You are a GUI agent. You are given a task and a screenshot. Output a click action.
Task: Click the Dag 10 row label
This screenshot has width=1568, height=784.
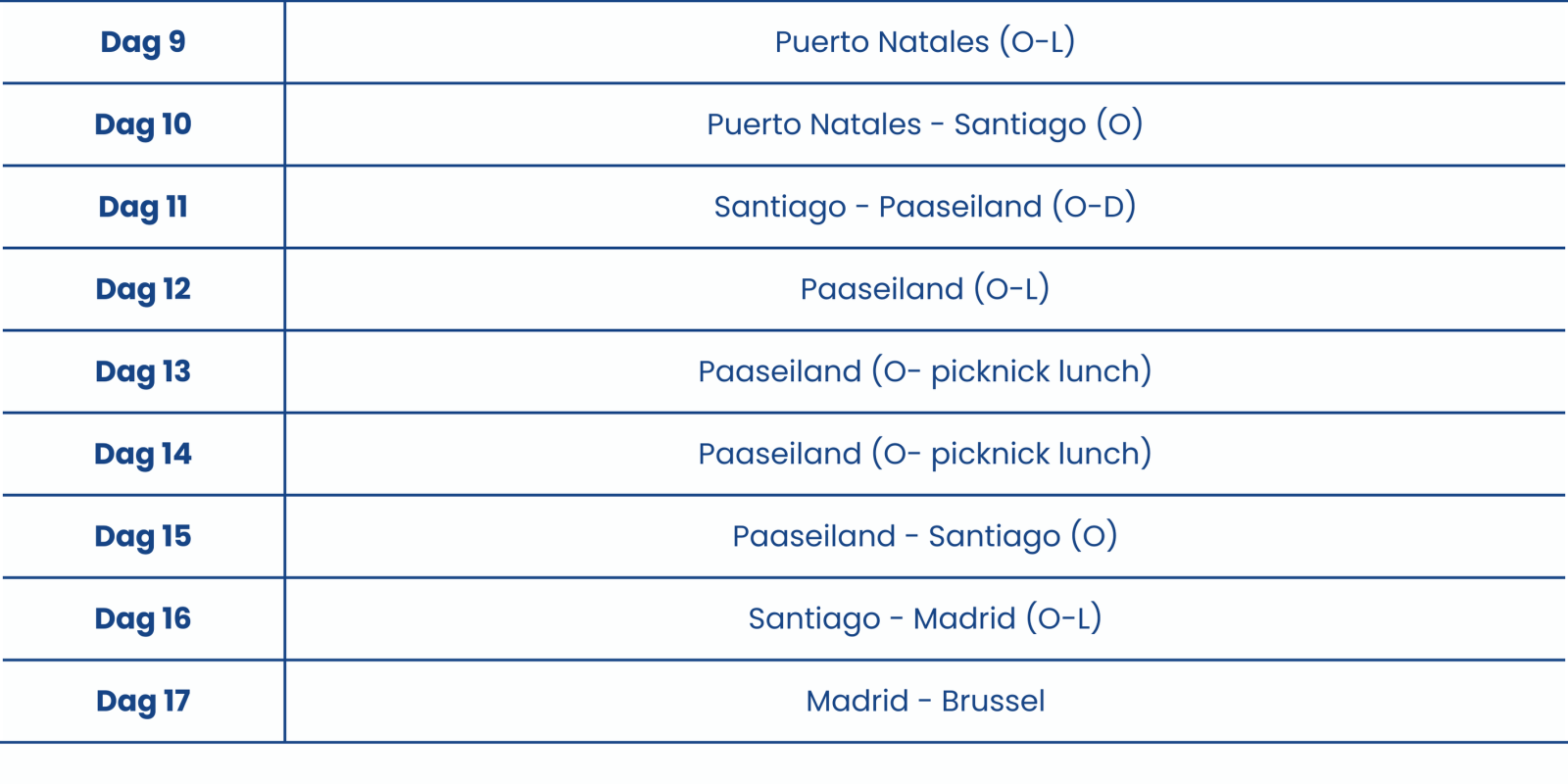tap(143, 124)
